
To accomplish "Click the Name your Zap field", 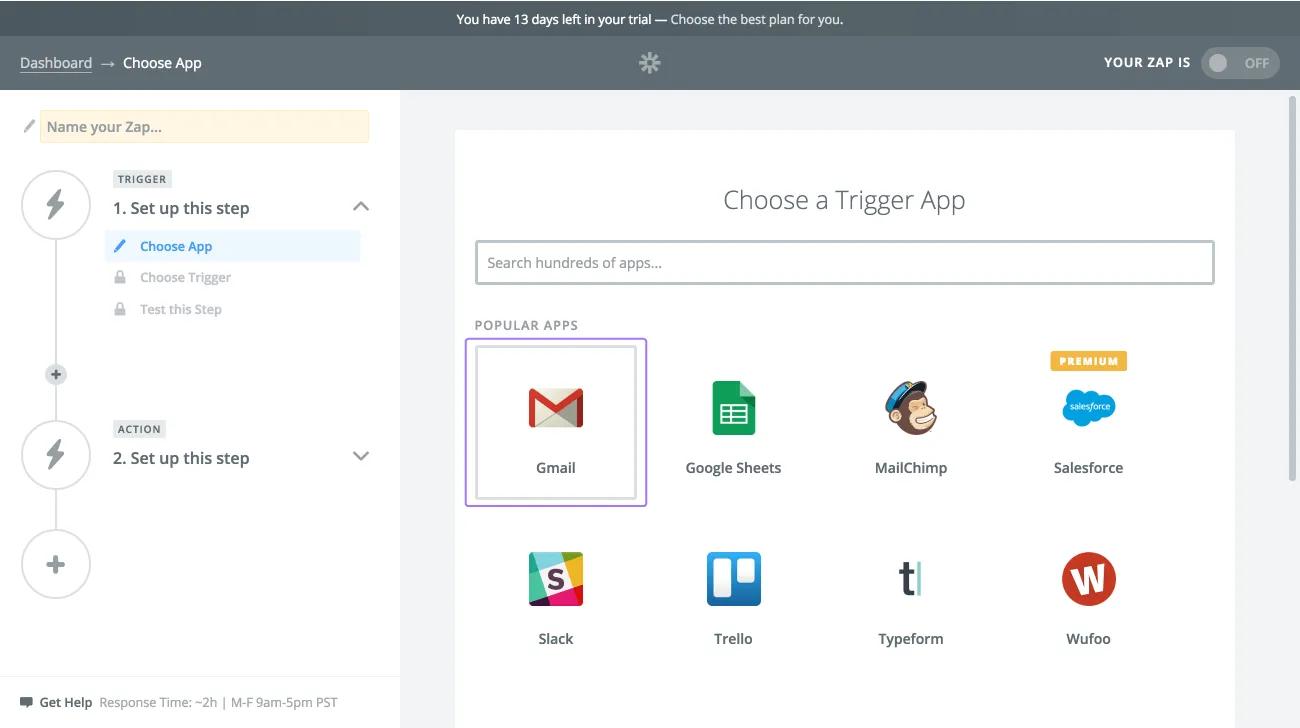I will pos(204,127).
